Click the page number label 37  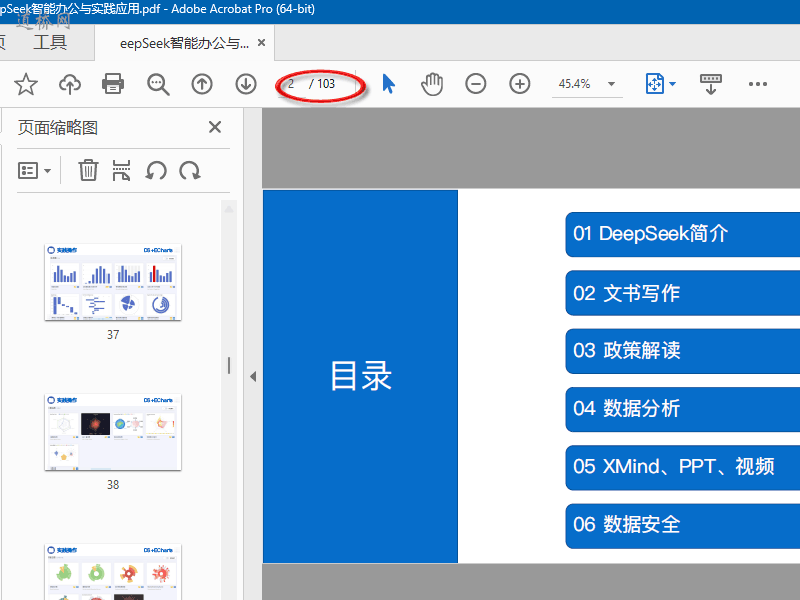(x=113, y=335)
